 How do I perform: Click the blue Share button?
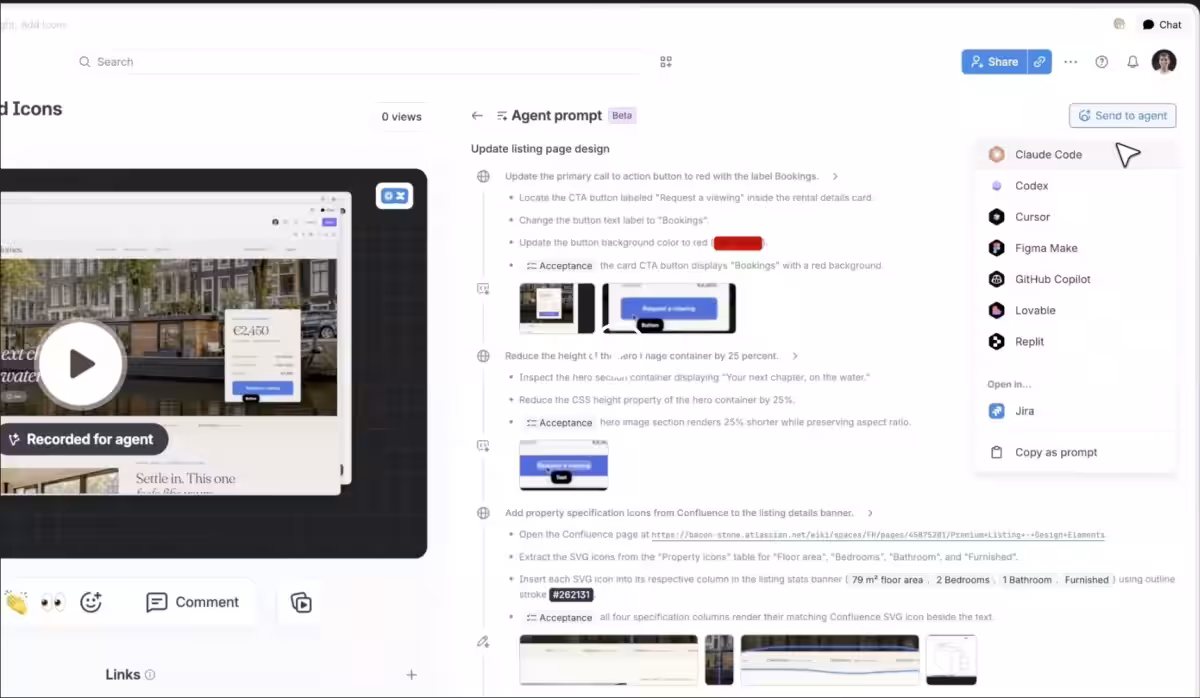(994, 62)
